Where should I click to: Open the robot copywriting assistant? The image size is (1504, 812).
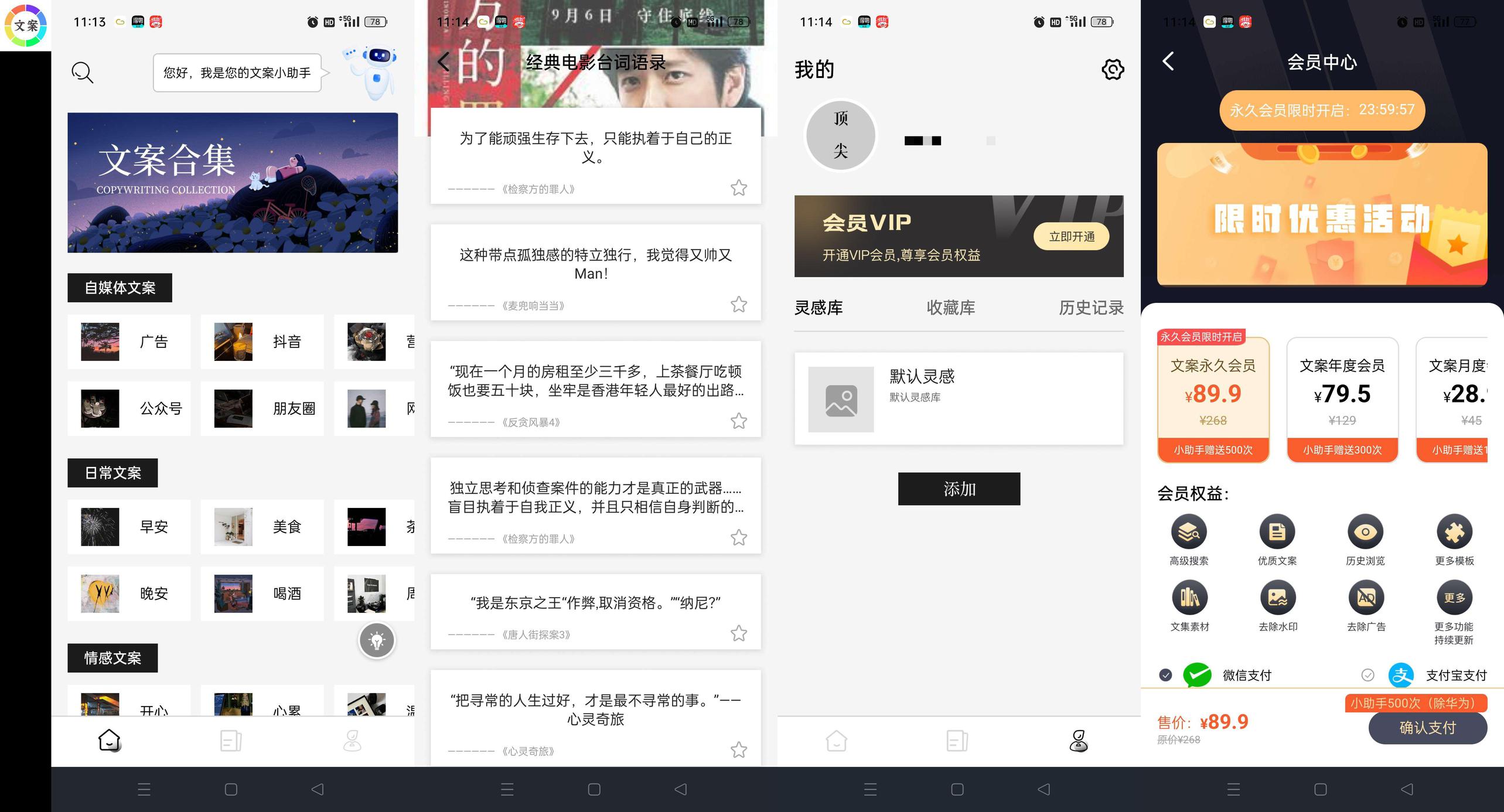click(x=375, y=71)
